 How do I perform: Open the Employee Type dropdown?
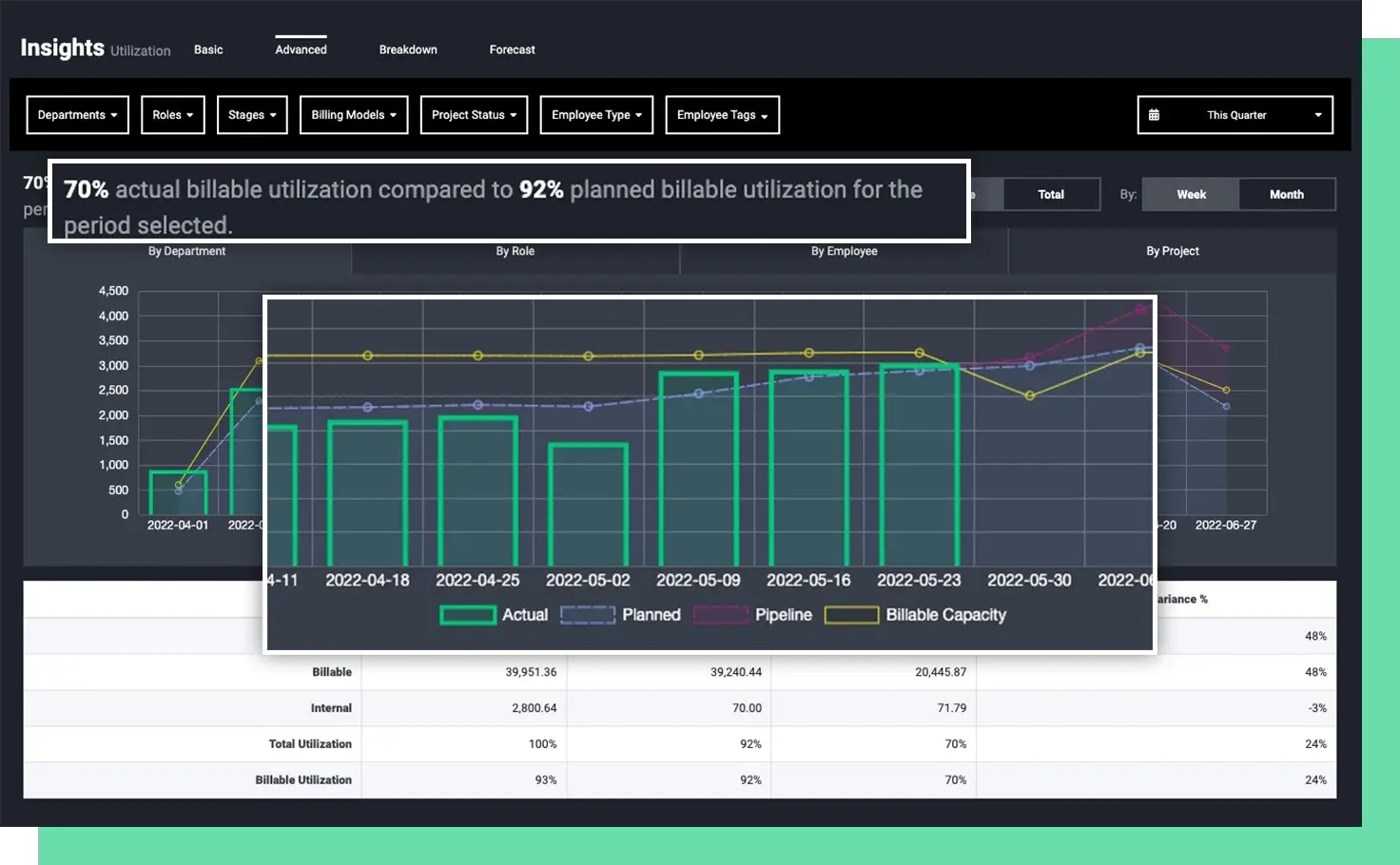pos(596,115)
